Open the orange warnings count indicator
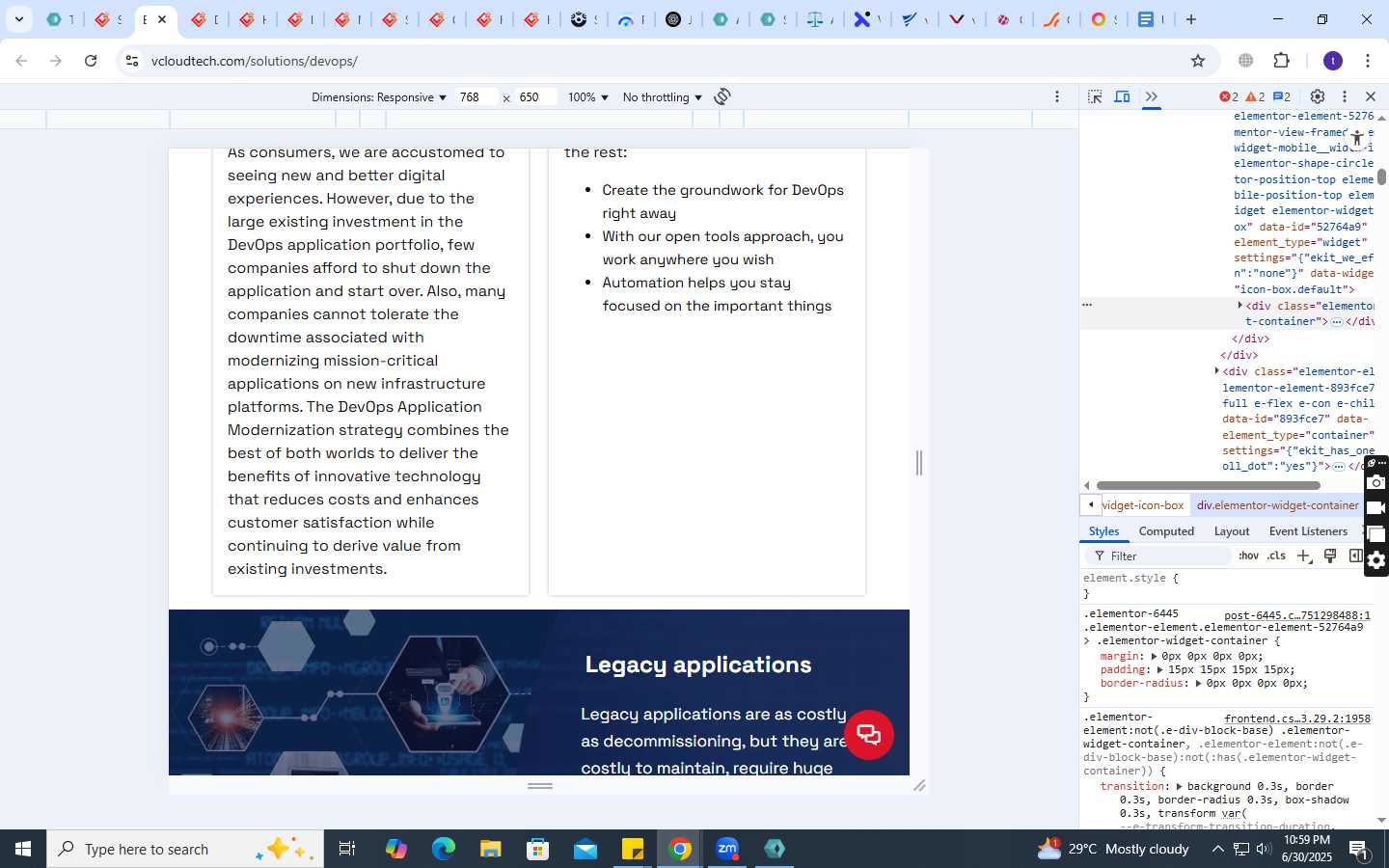This screenshot has width=1389, height=868. 1255,96
